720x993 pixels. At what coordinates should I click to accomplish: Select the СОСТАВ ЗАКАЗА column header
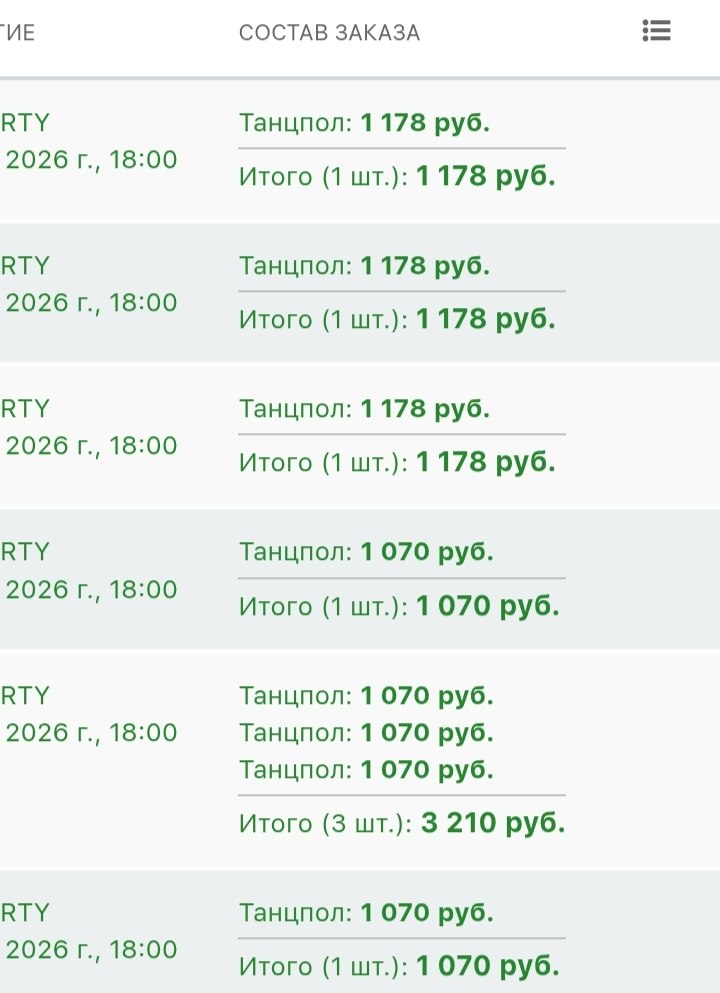click(x=329, y=33)
